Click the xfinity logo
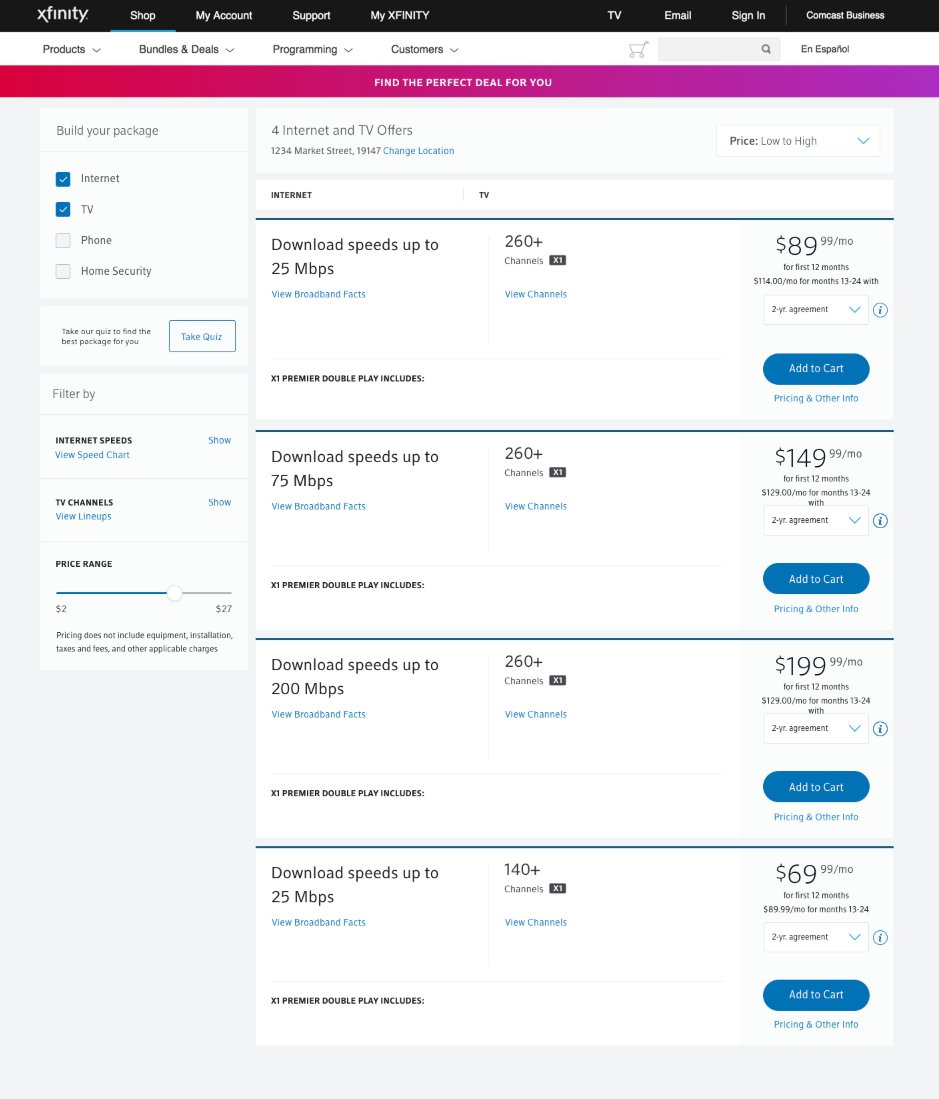939x1099 pixels. [61, 14]
